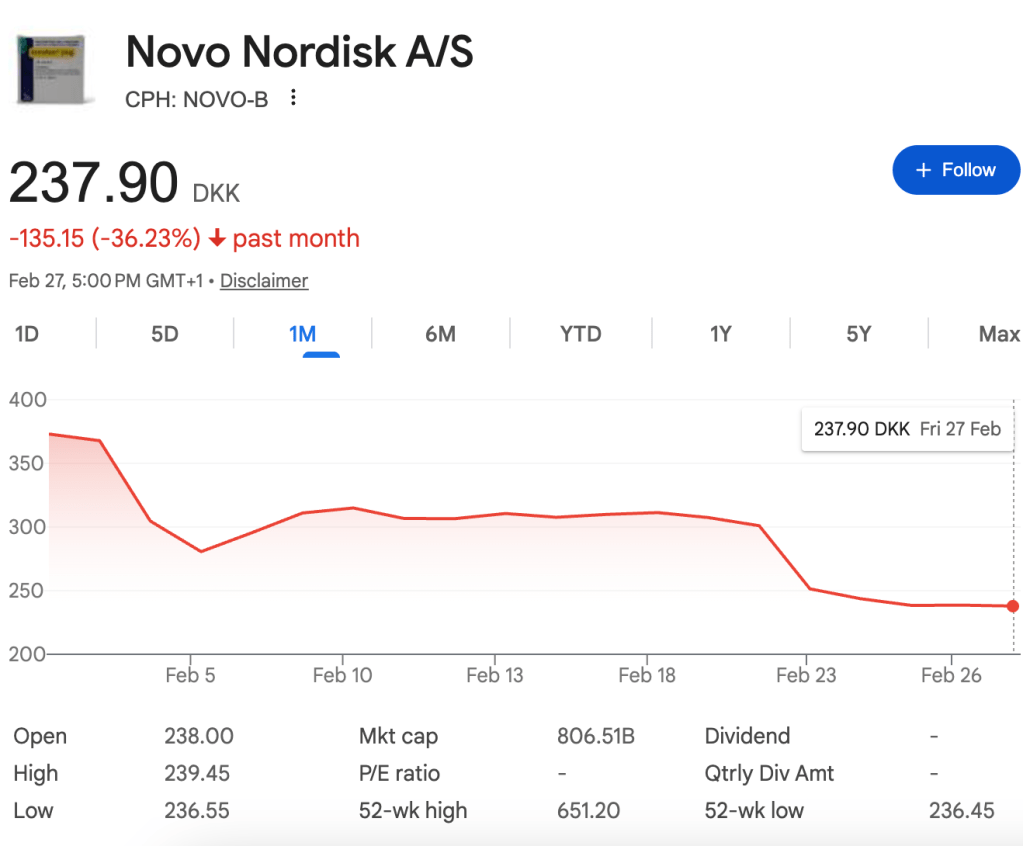Switch to the YTD range

(580, 334)
